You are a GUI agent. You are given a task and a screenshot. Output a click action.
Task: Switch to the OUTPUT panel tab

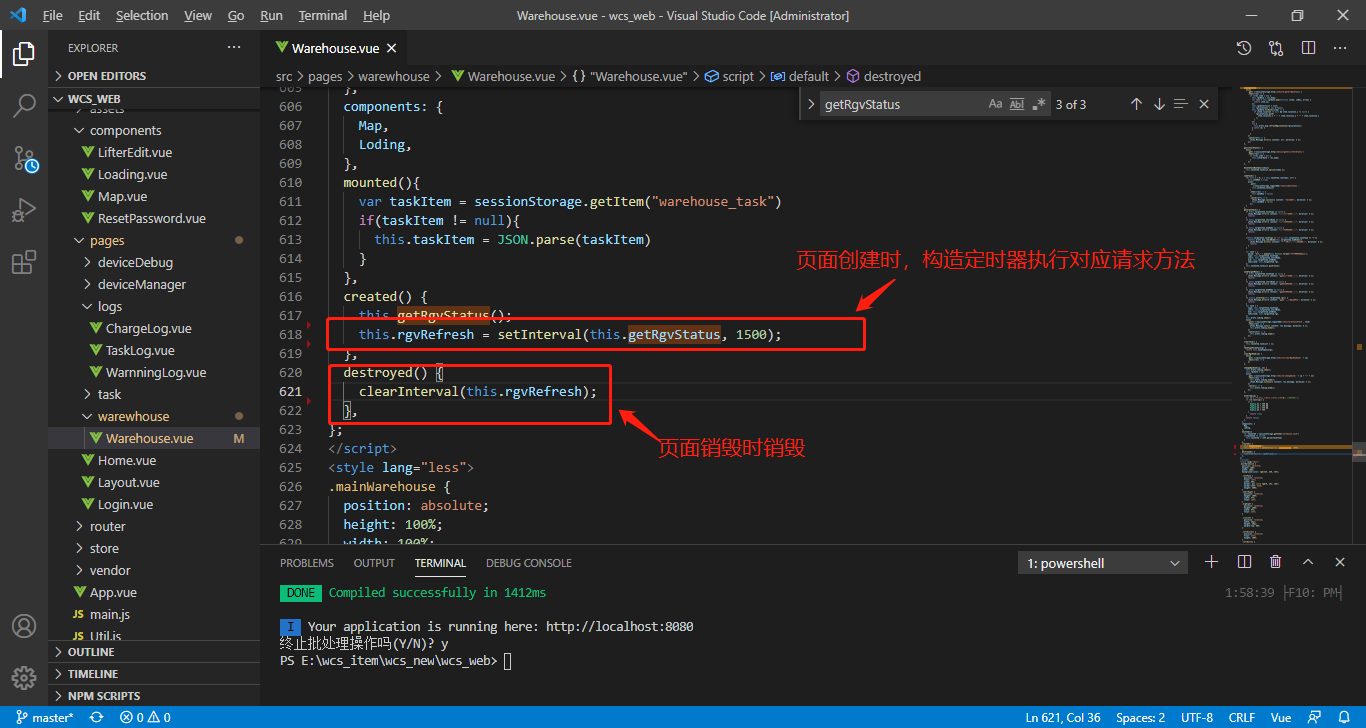click(374, 563)
